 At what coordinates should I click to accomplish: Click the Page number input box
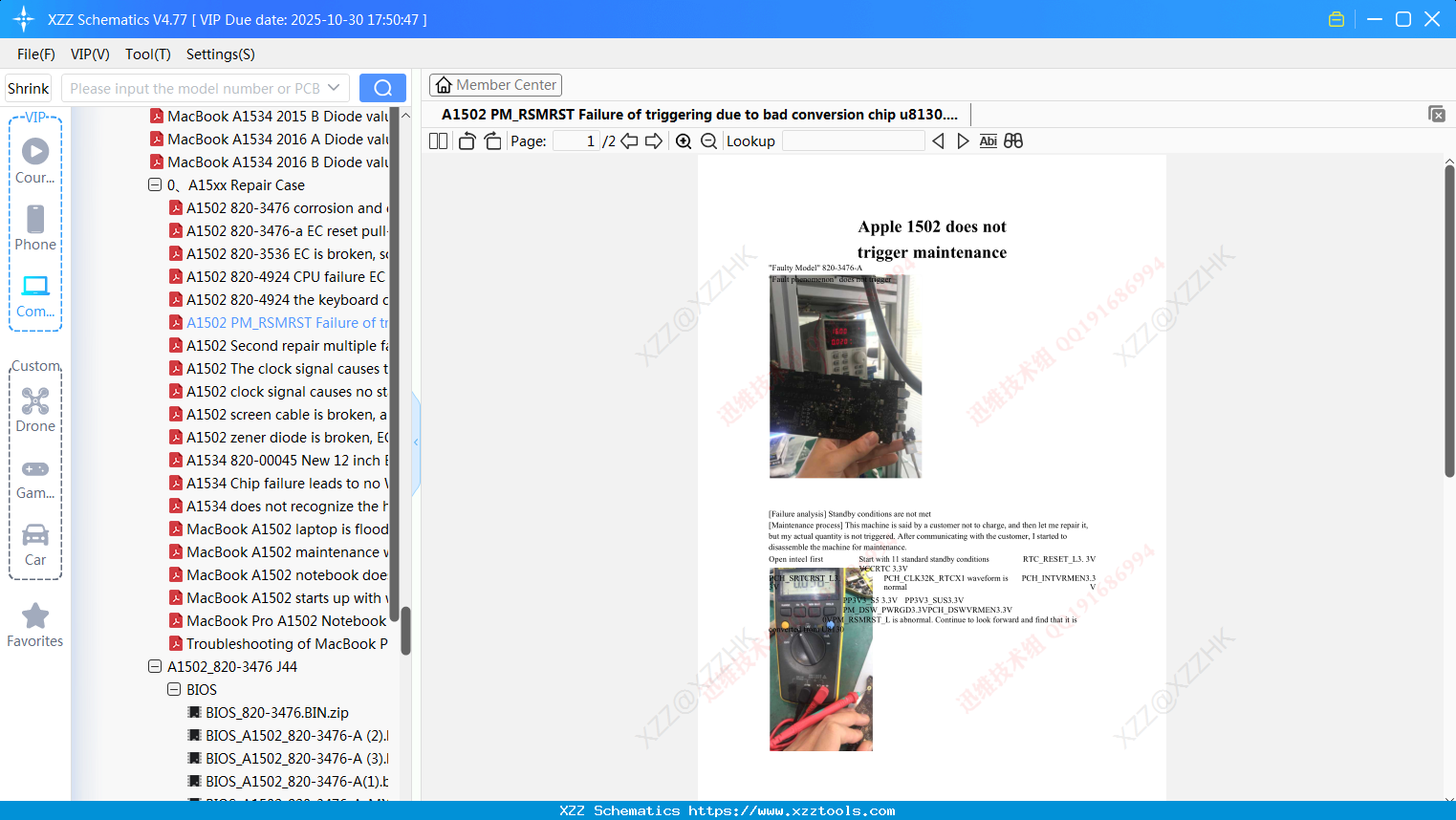(x=576, y=141)
